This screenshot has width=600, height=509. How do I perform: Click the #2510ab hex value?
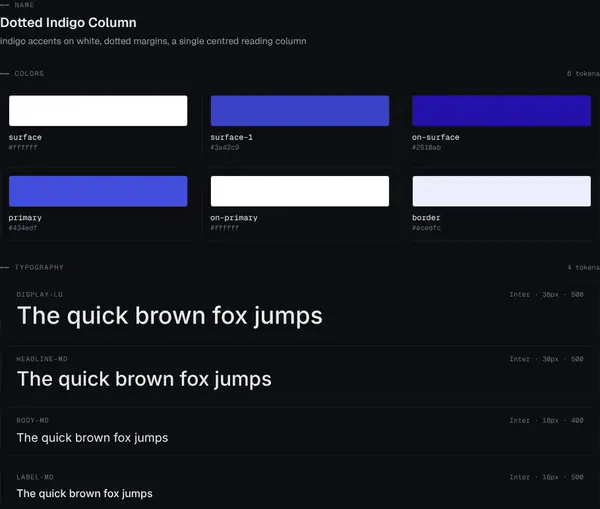[426, 147]
